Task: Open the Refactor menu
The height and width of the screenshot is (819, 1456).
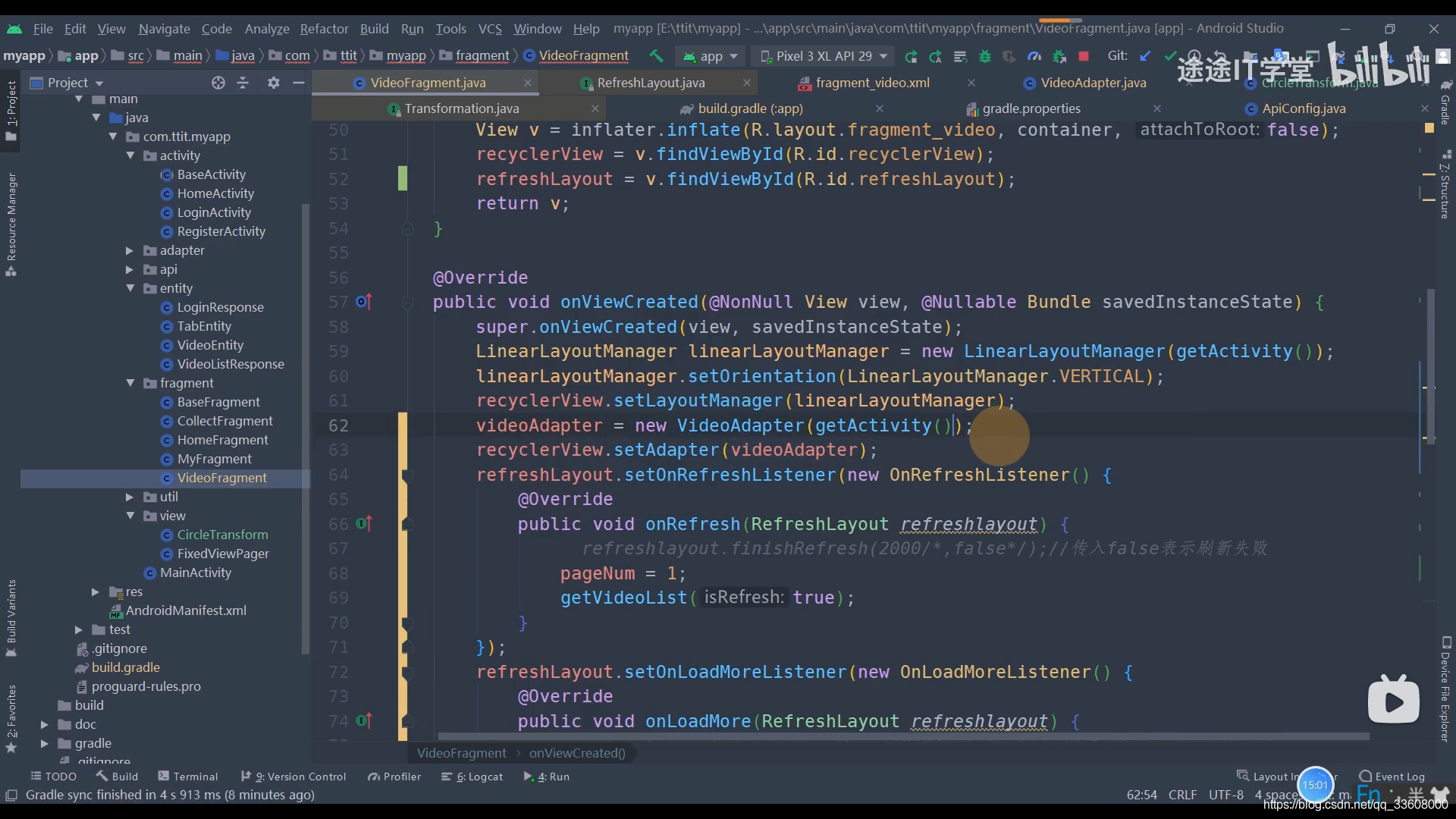Action: point(324,29)
